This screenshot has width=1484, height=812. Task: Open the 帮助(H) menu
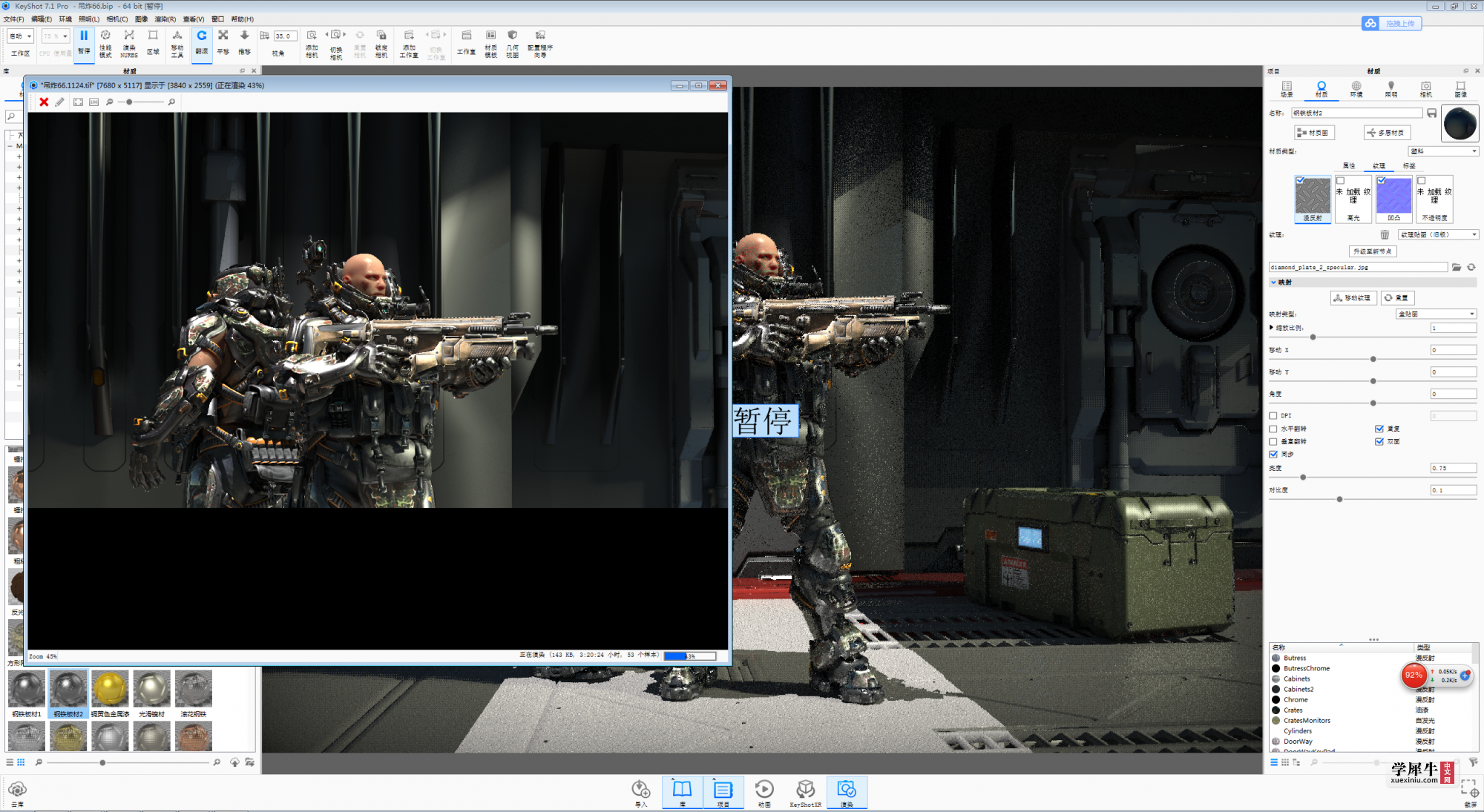tap(242, 19)
